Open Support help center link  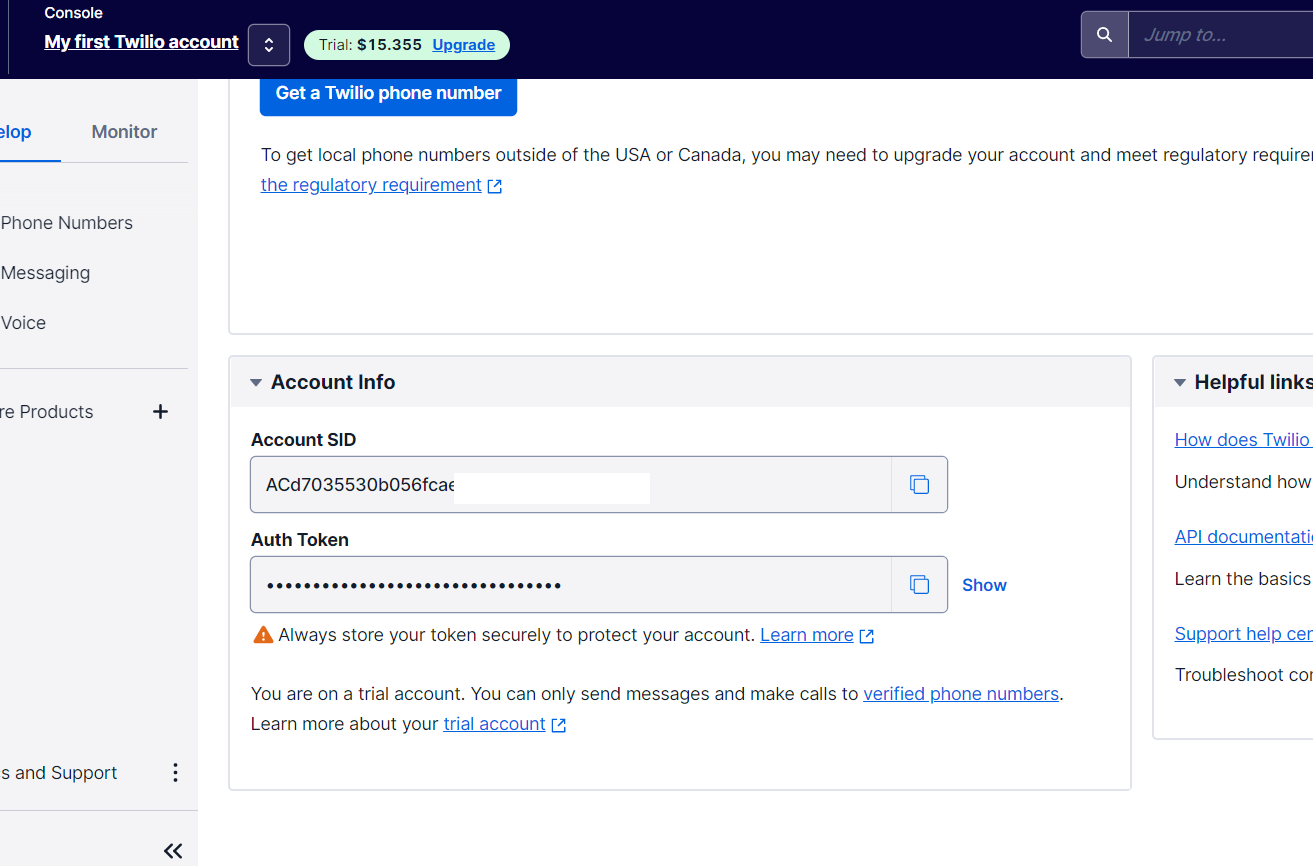pos(1243,634)
